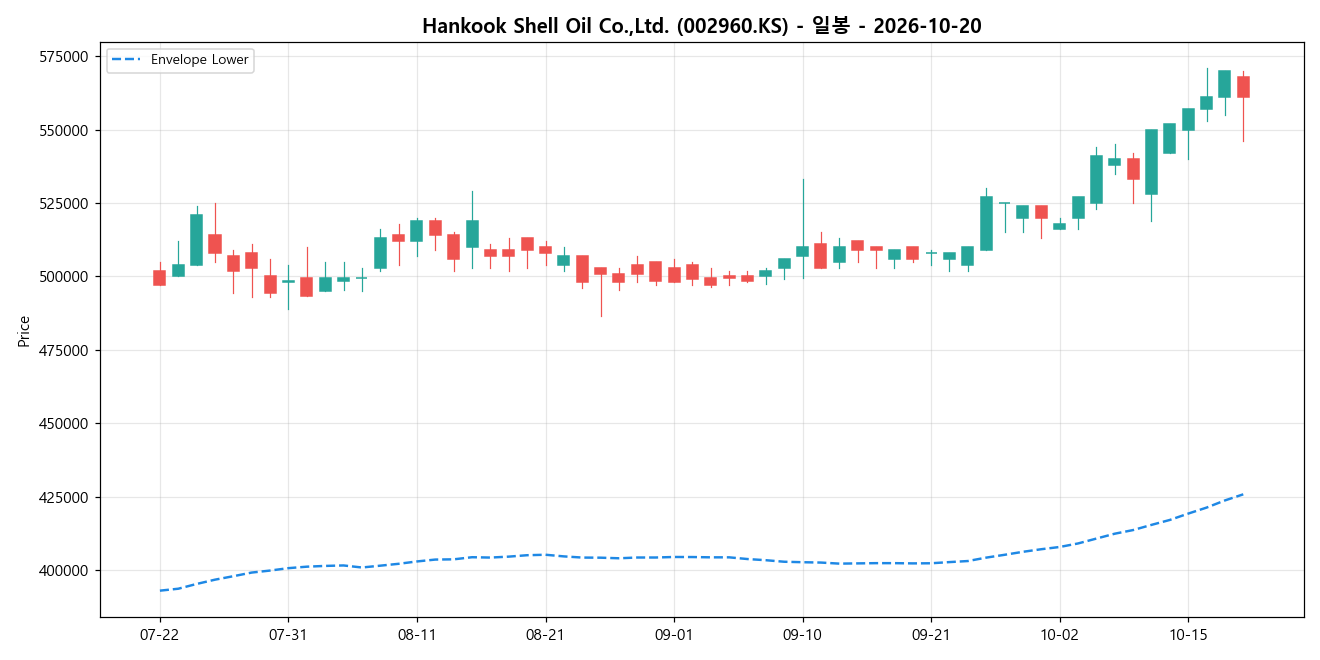Click the tall green candle with wick to 533000
Image resolution: width=1320 pixels, height=660 pixels.
[x=802, y=251]
